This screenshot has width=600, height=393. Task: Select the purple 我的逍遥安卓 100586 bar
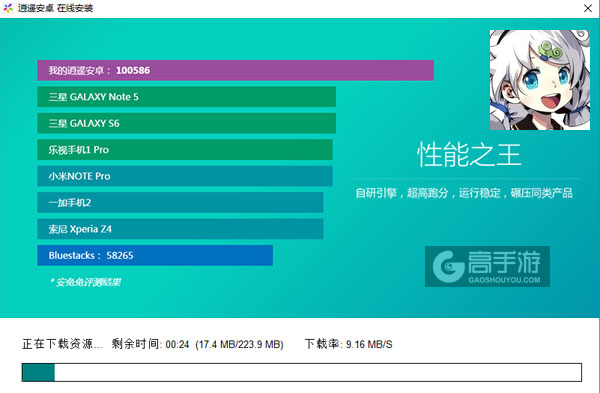coord(235,70)
